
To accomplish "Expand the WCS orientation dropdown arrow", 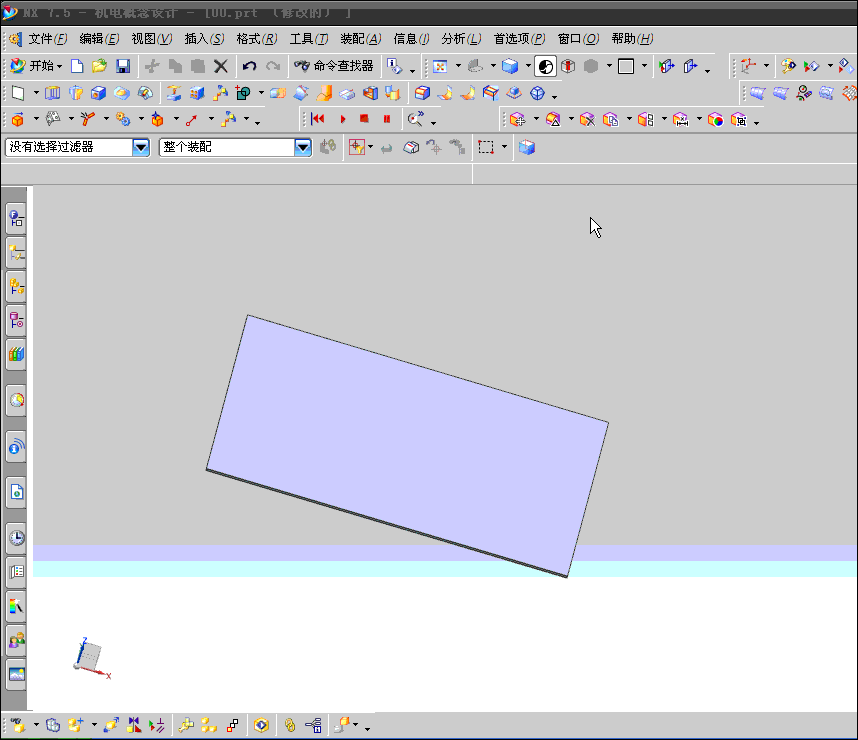I will 766,66.
